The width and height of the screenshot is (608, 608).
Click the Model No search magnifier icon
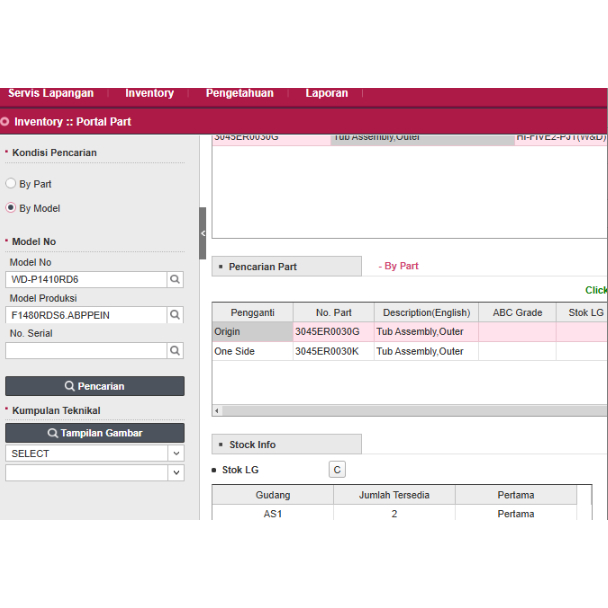pos(175,280)
